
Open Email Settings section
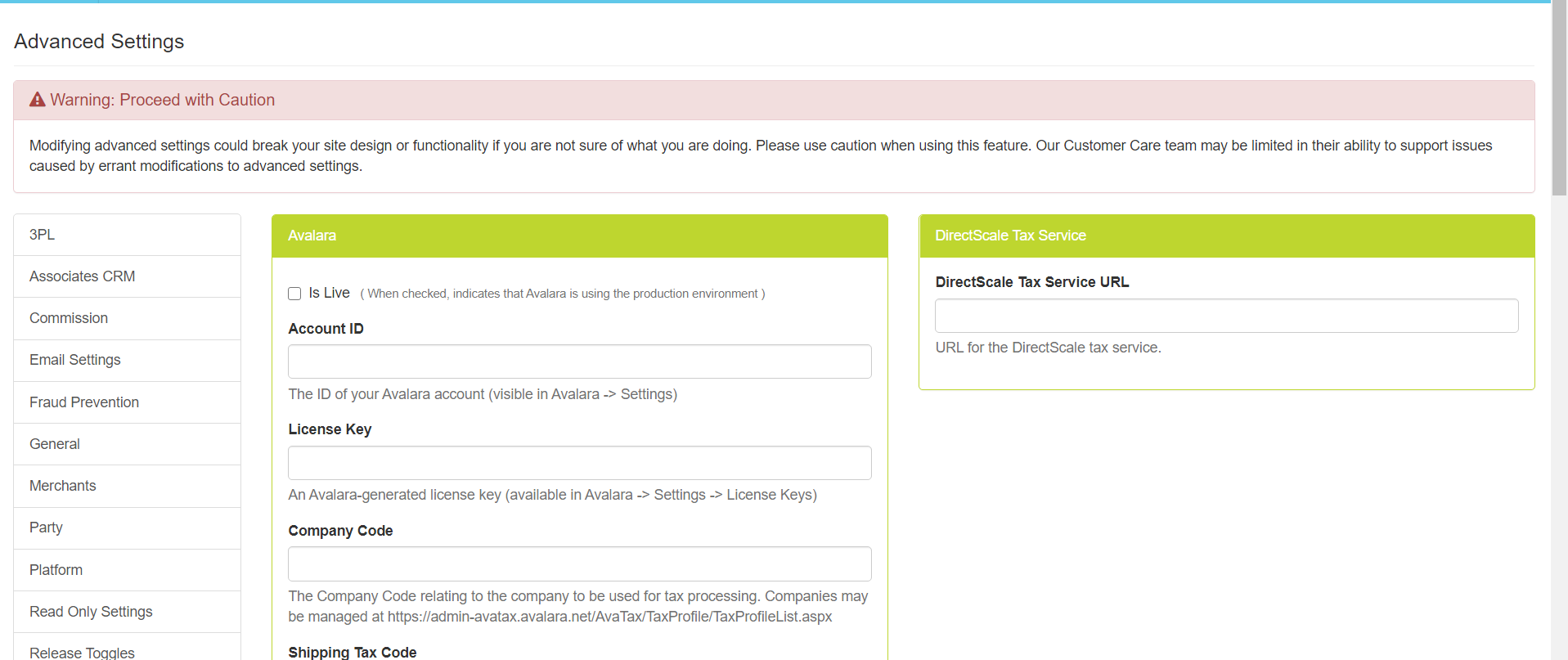coord(75,360)
